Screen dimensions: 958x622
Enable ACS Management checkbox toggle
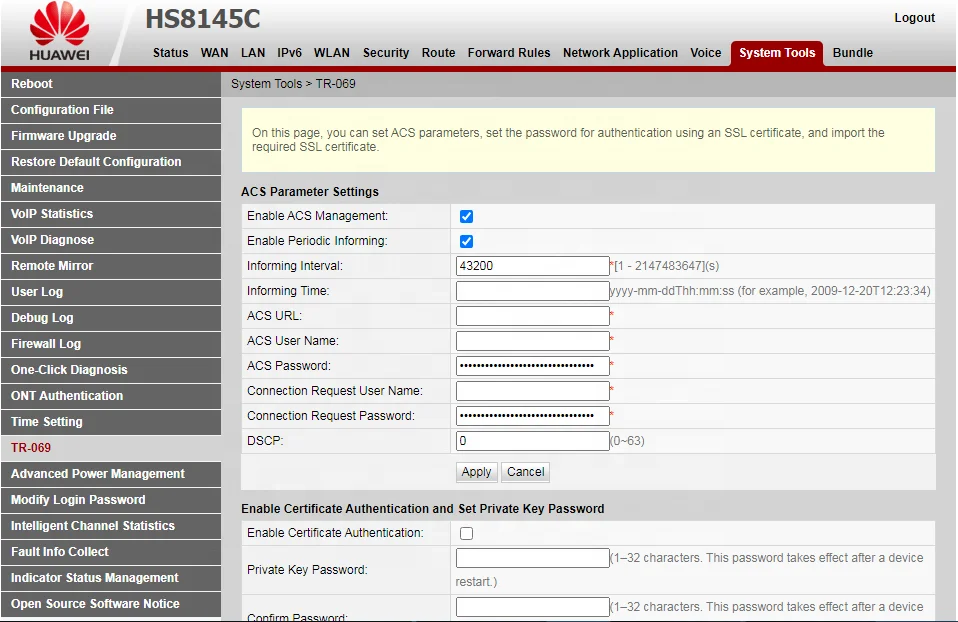pyautogui.click(x=465, y=215)
